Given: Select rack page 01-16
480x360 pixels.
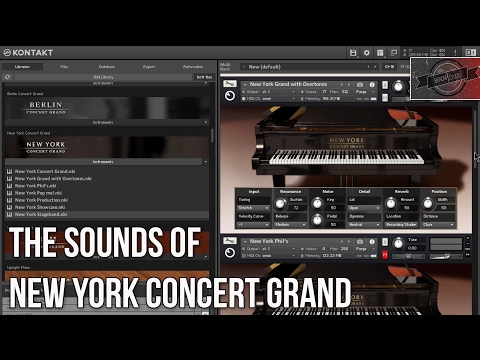Looking at the screenshot, I should [x=389, y=67].
